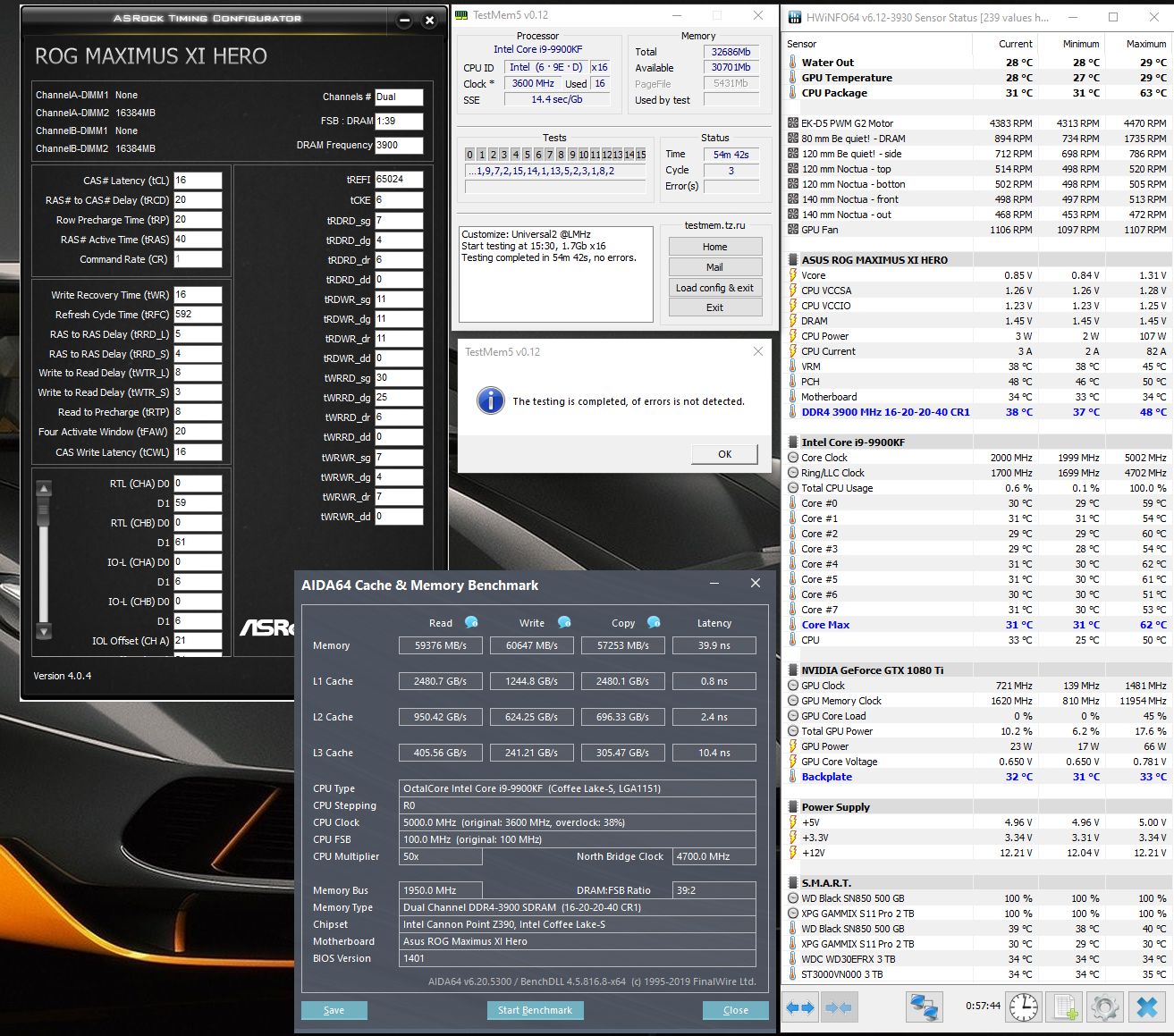Viewport: 1174px width, 1036px height.
Task: Click the TestMem5 title bar app icon
Action: [x=461, y=15]
